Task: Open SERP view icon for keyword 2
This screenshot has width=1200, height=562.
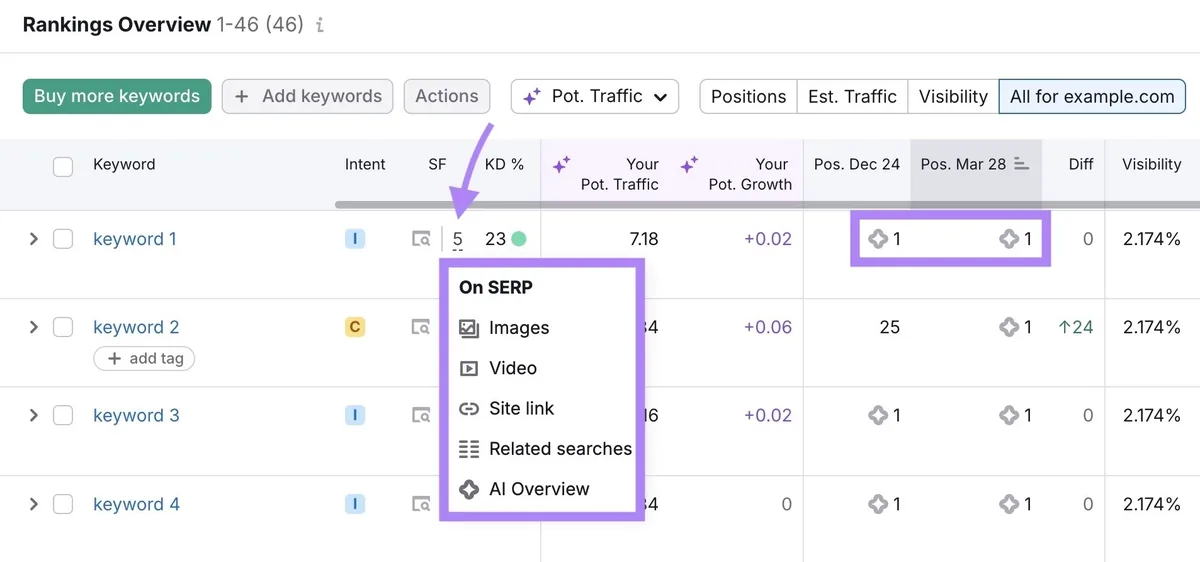Action: click(x=422, y=327)
